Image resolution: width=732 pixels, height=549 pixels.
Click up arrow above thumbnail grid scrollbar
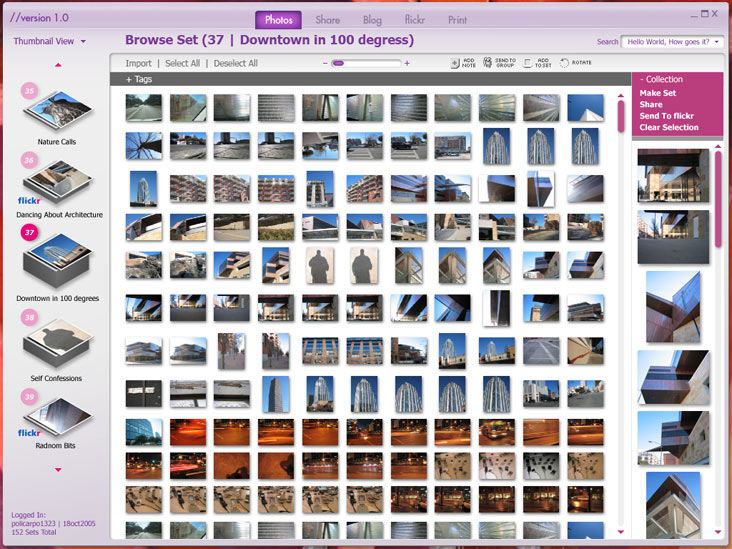tap(620, 95)
